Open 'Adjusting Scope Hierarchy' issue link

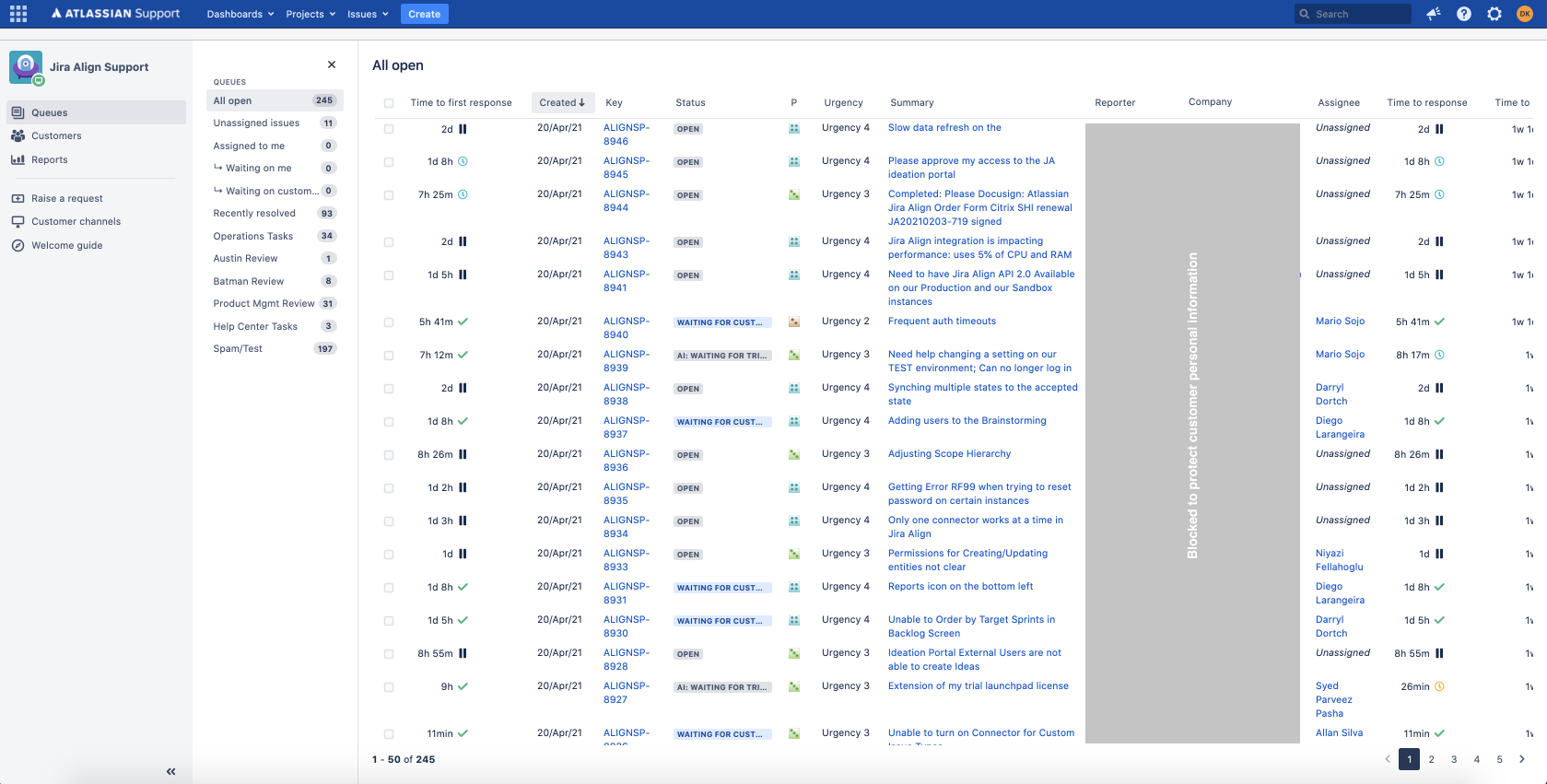point(949,453)
